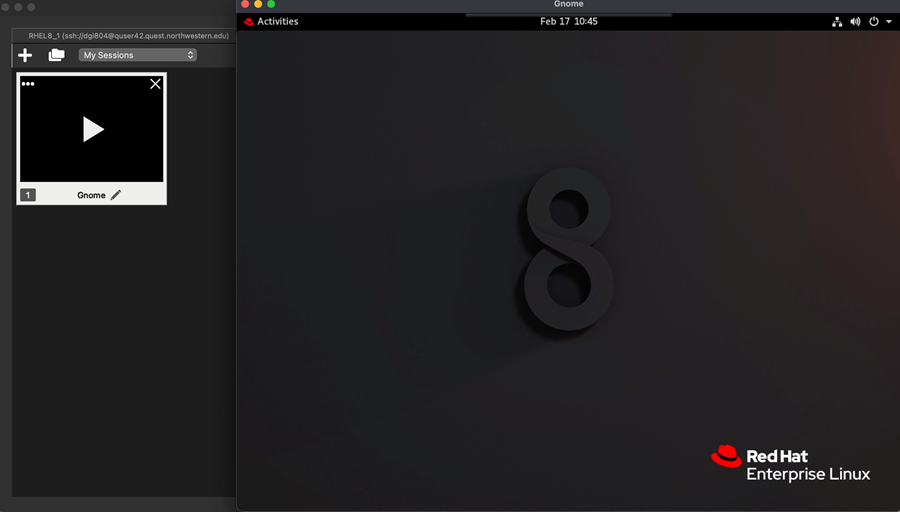This screenshot has height=512, width=900.
Task: Click the Gnome session name label
Action: coord(91,195)
